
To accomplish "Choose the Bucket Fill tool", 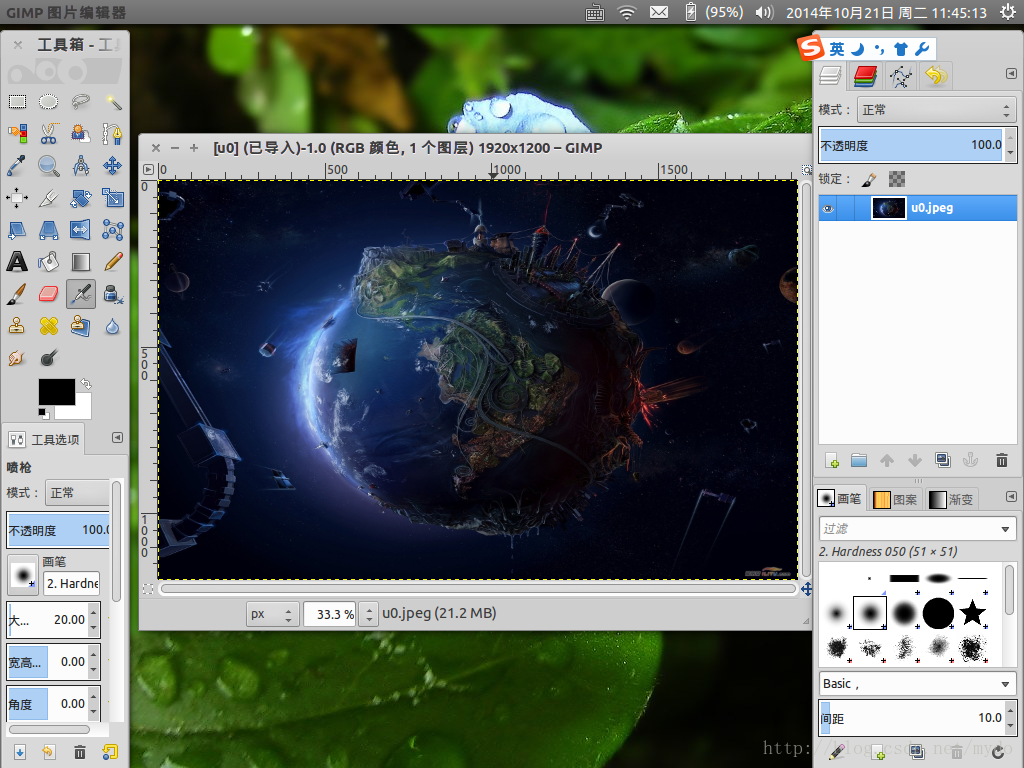I will coord(48,262).
